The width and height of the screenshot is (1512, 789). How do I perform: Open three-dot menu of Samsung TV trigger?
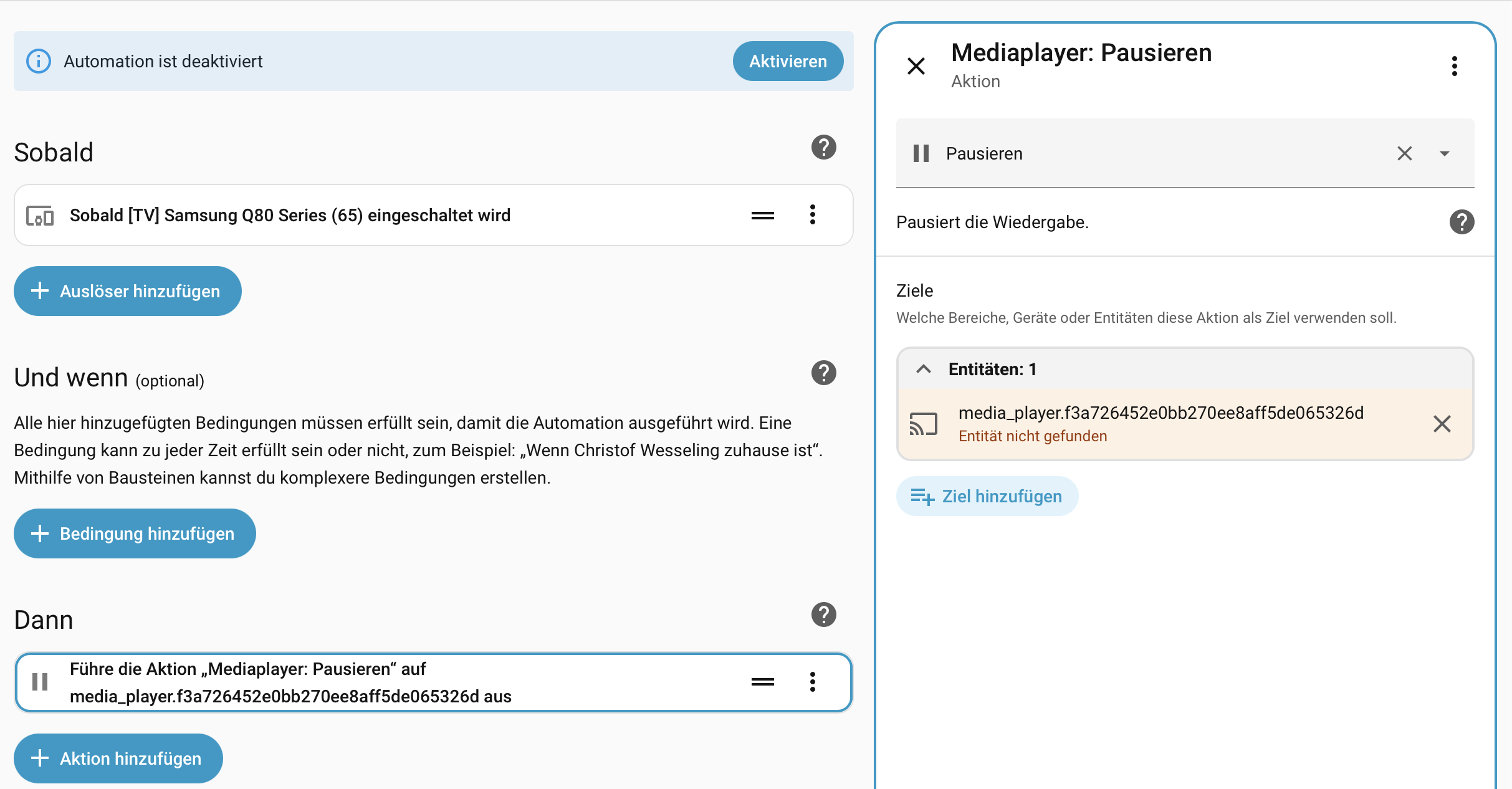click(x=812, y=215)
